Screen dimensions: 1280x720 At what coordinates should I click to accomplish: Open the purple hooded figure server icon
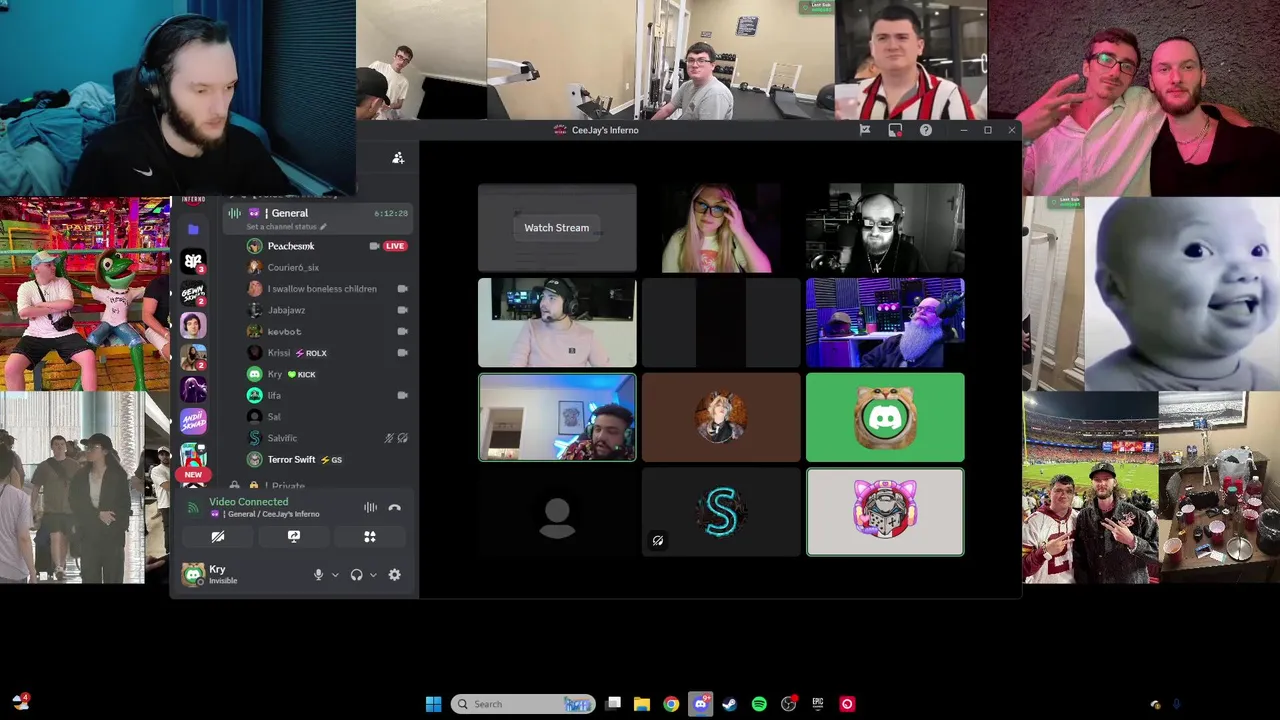pyautogui.click(x=193, y=389)
